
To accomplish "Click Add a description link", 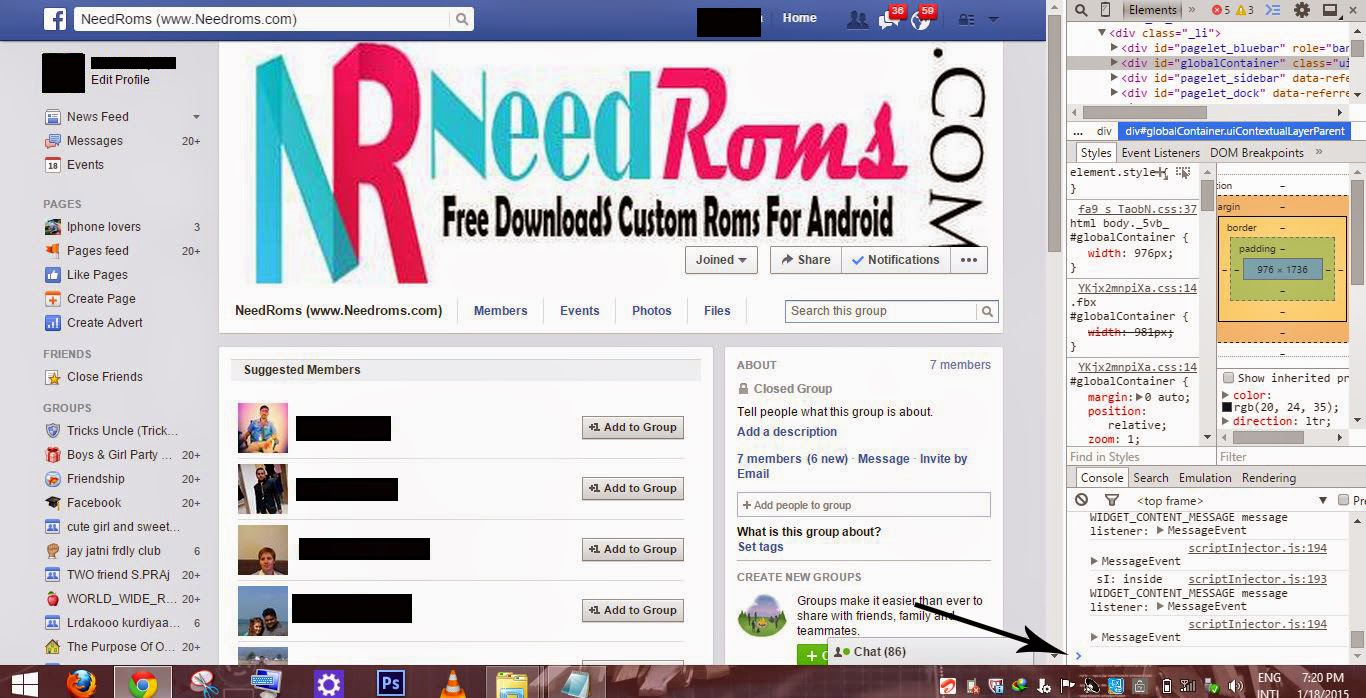I will pyautogui.click(x=787, y=432).
